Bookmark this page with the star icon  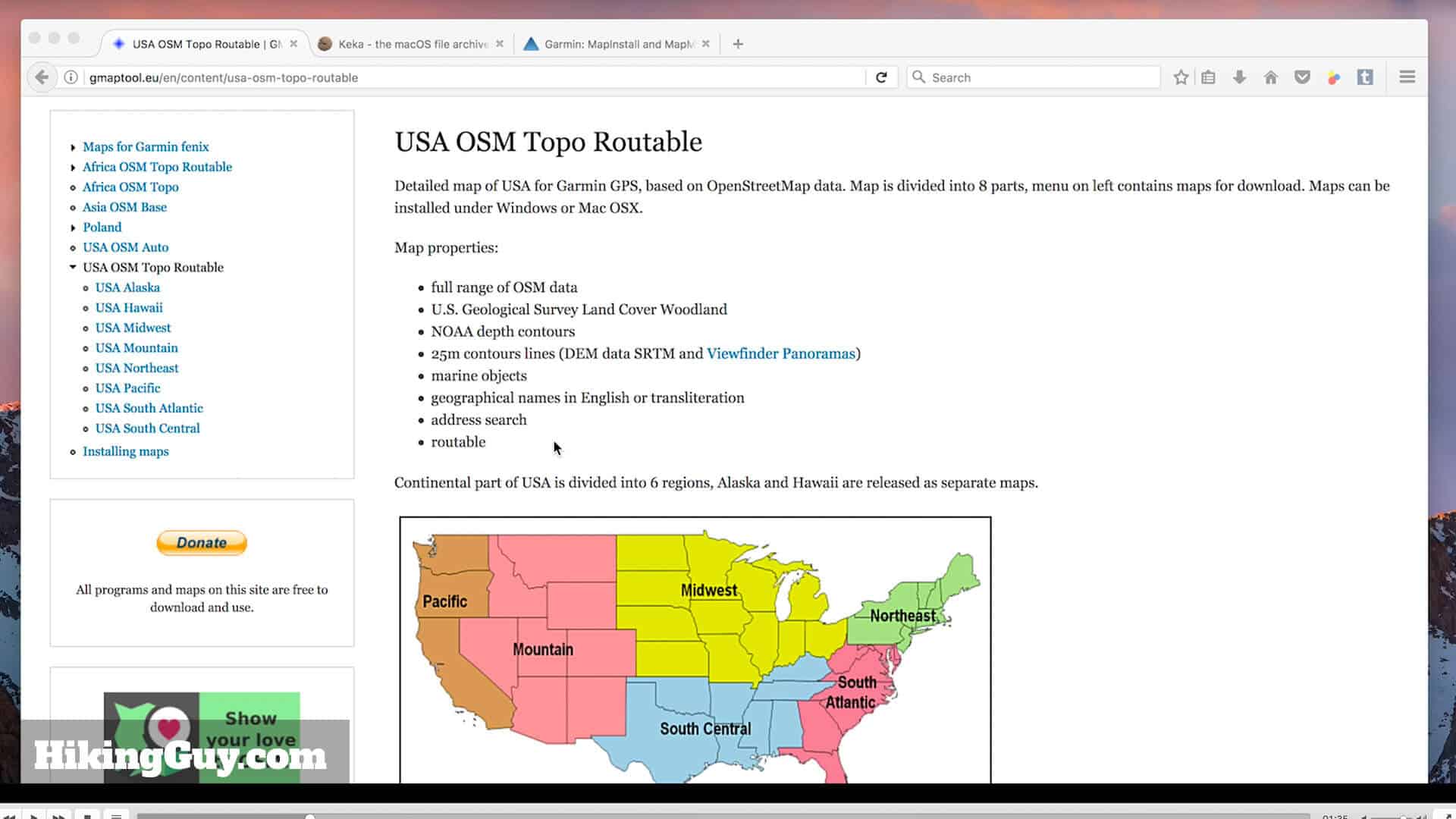1180,77
